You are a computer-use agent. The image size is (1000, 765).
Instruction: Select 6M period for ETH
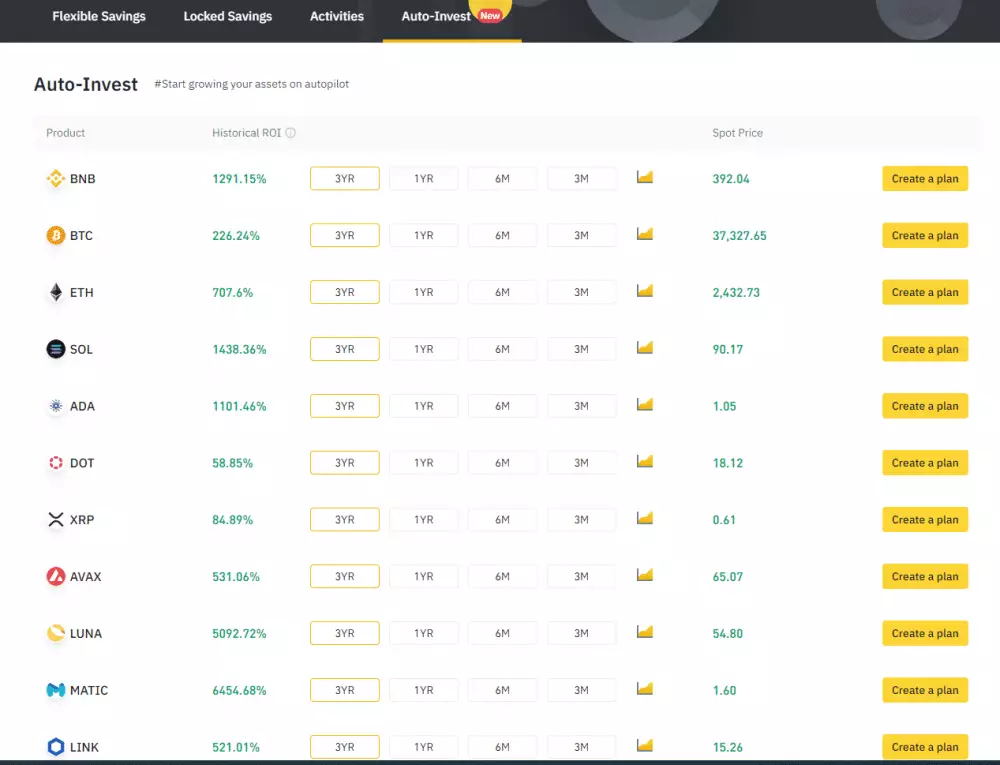(502, 292)
